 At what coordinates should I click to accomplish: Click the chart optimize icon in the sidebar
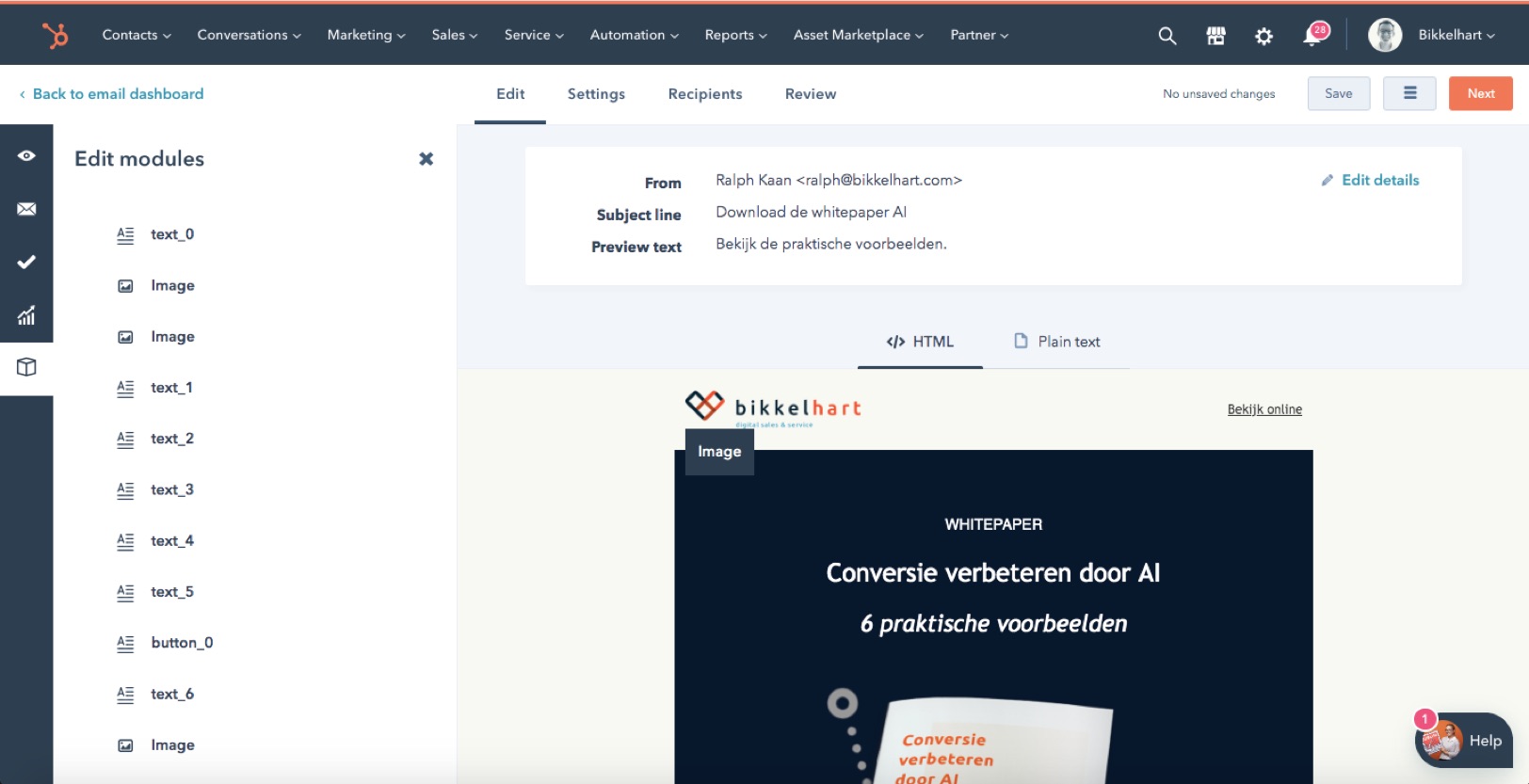coord(26,315)
